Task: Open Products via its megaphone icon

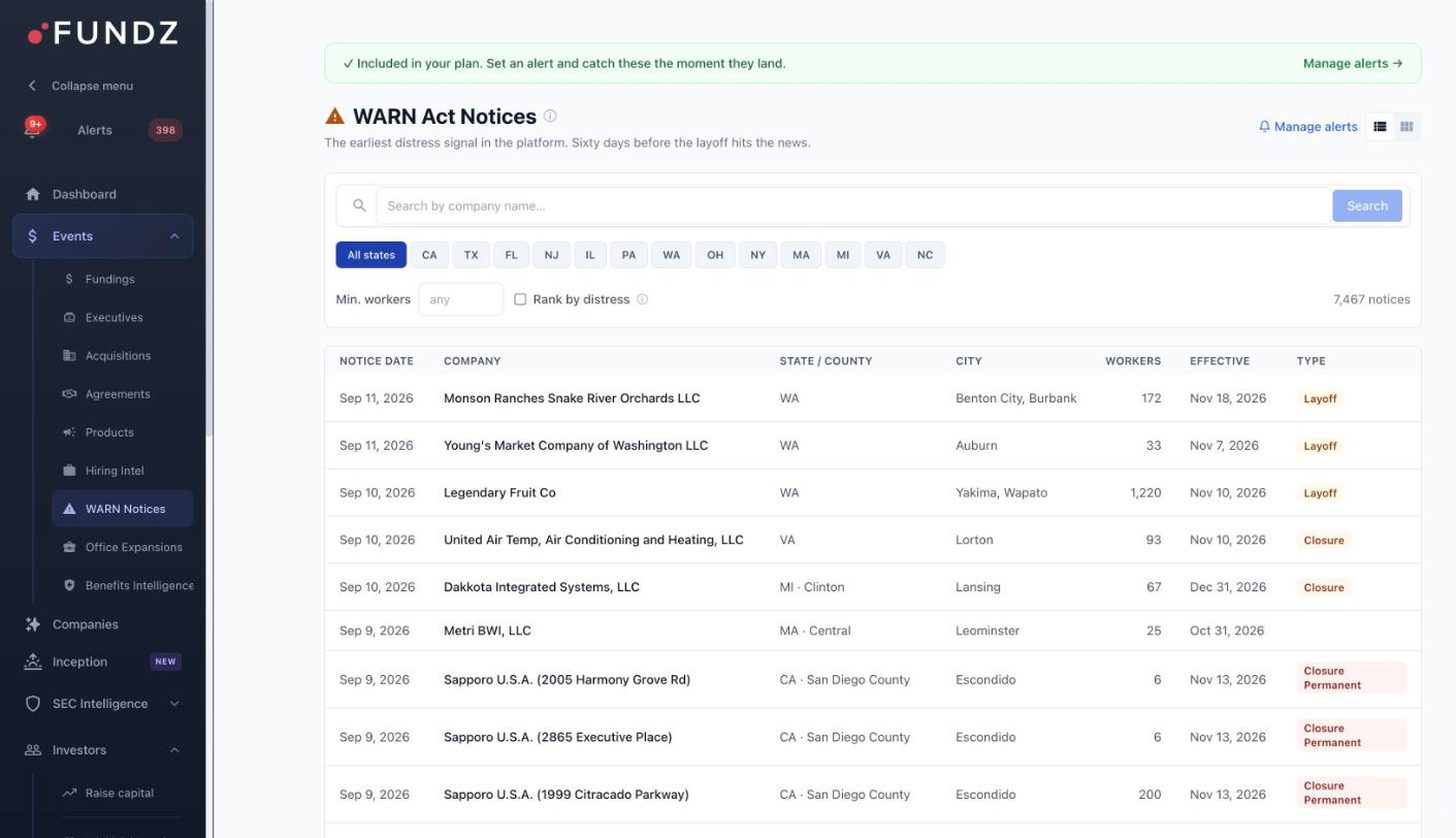Action: click(69, 432)
